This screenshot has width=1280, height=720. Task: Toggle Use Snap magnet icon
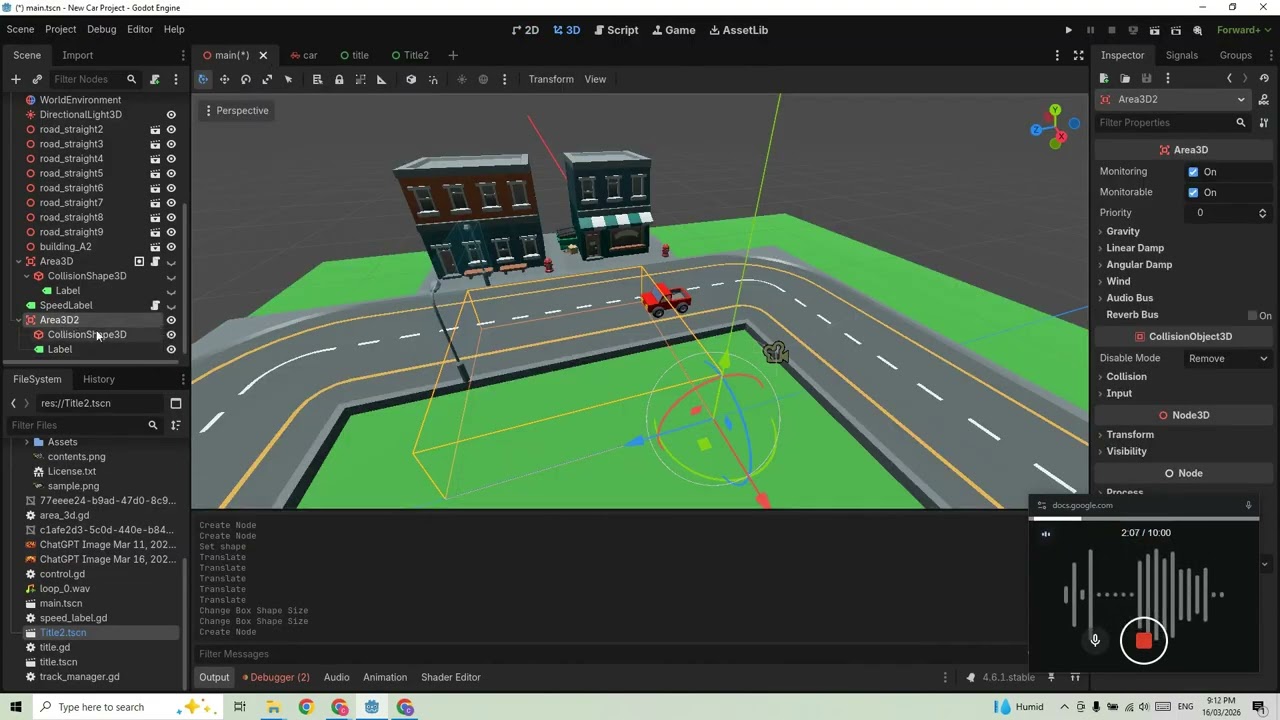point(433,79)
